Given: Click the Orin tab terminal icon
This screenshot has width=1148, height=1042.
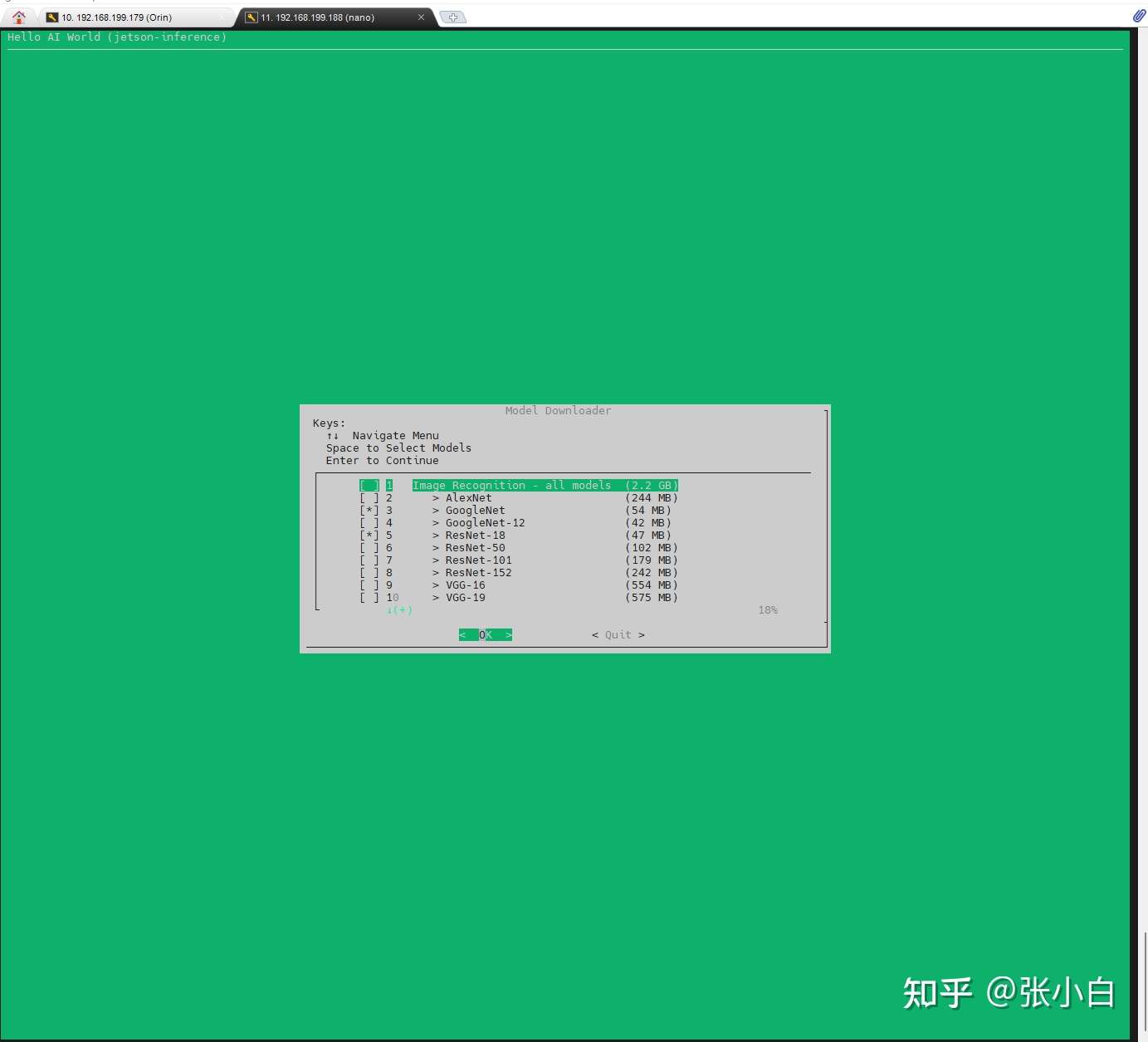Looking at the screenshot, I should [x=52, y=17].
